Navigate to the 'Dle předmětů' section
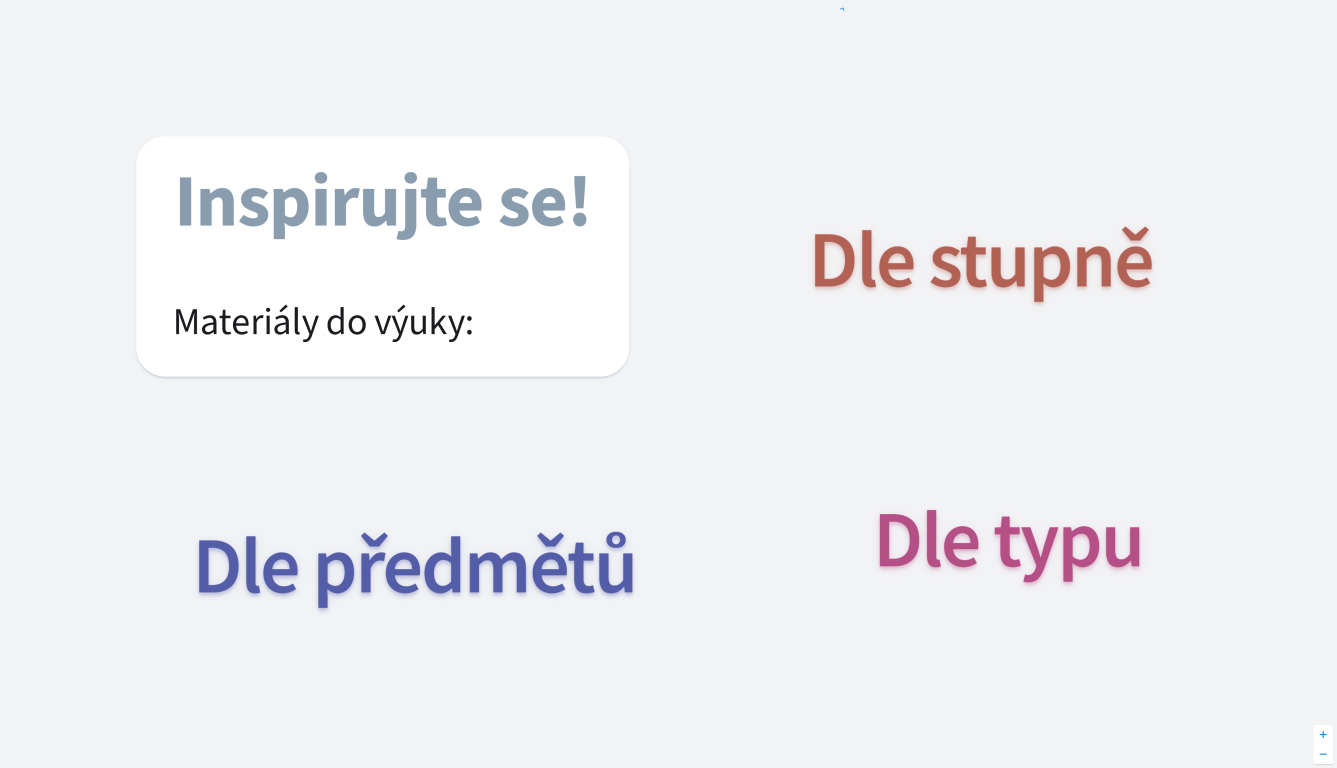Image resolution: width=1337 pixels, height=768 pixels. point(414,565)
